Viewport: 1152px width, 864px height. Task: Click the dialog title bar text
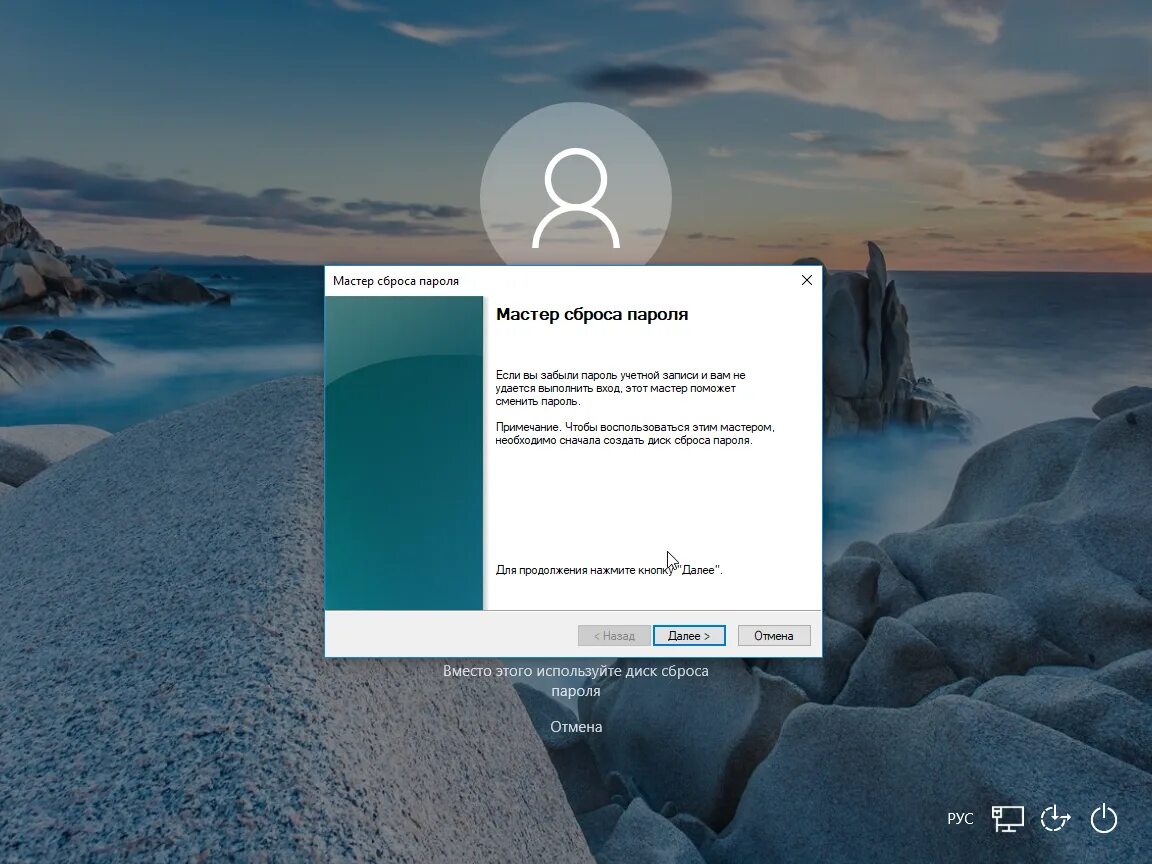(x=395, y=281)
